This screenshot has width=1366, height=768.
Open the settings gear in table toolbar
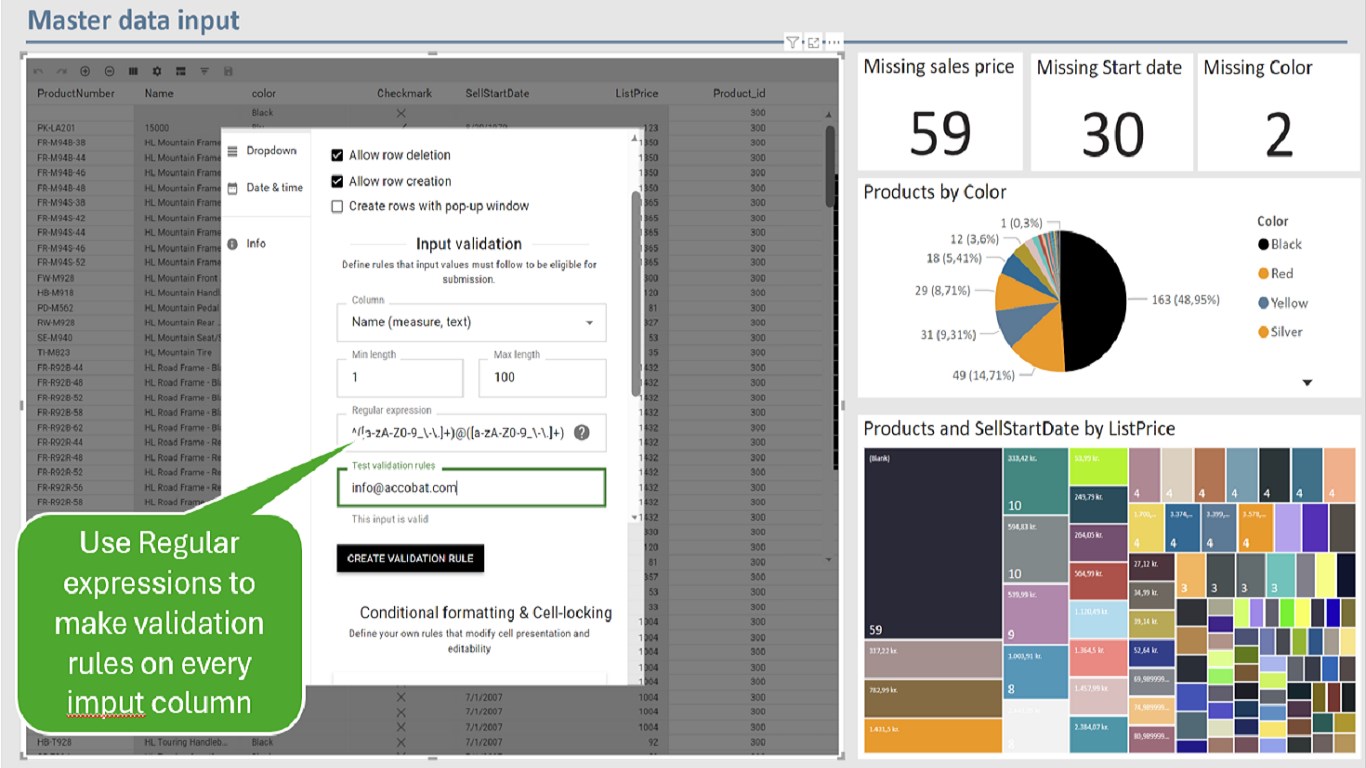click(157, 72)
